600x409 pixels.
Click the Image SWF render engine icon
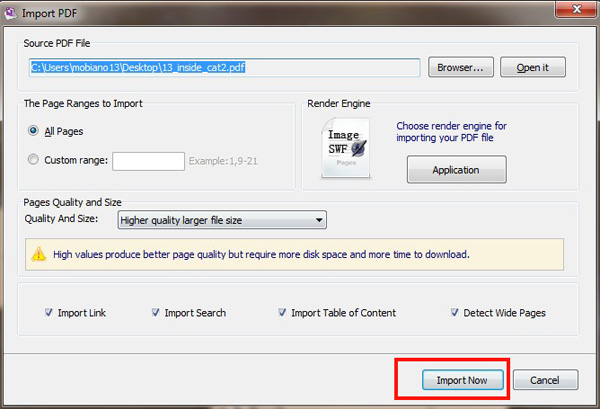click(346, 148)
